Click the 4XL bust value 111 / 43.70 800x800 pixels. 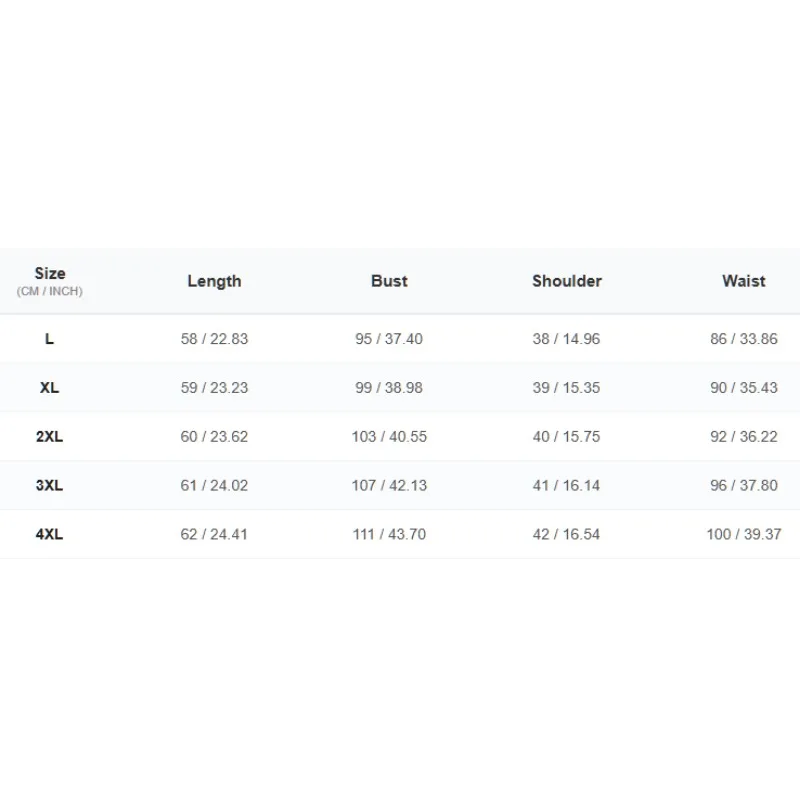389,534
